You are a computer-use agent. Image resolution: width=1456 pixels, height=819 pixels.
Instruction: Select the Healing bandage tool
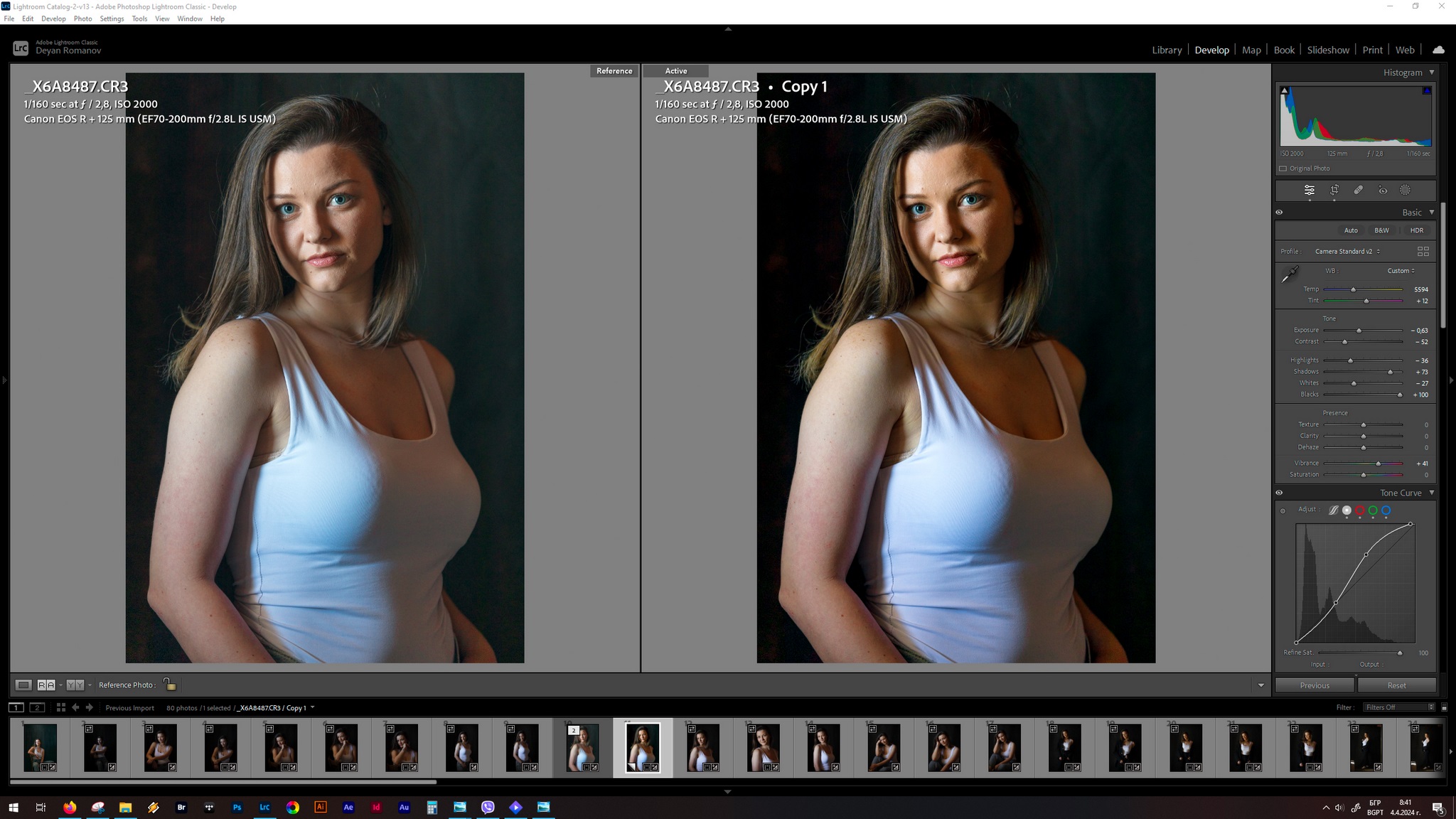pos(1358,190)
